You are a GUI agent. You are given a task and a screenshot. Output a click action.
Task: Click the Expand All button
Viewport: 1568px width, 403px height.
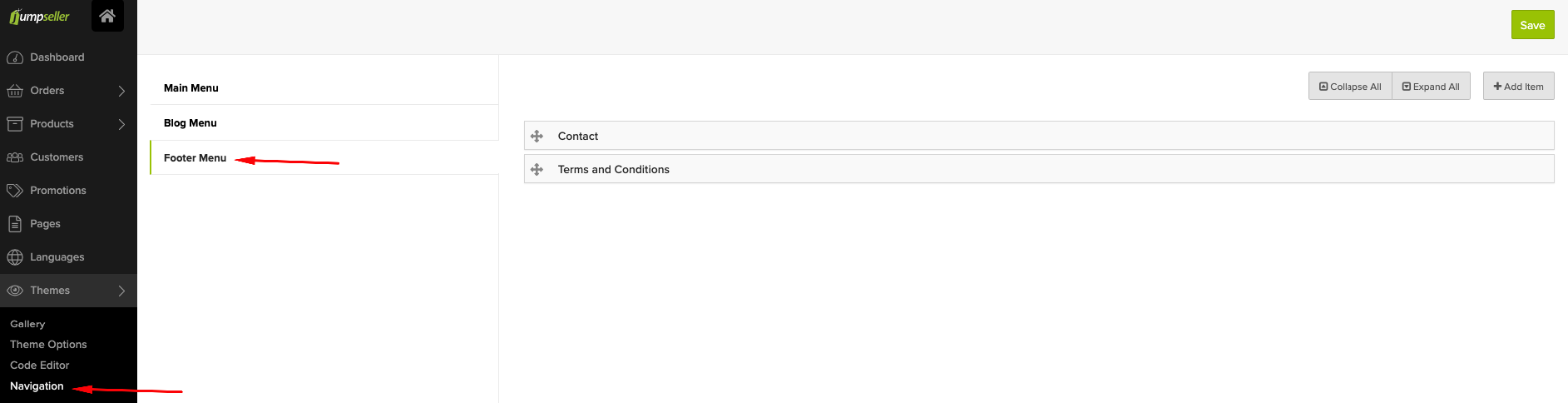pos(1432,86)
